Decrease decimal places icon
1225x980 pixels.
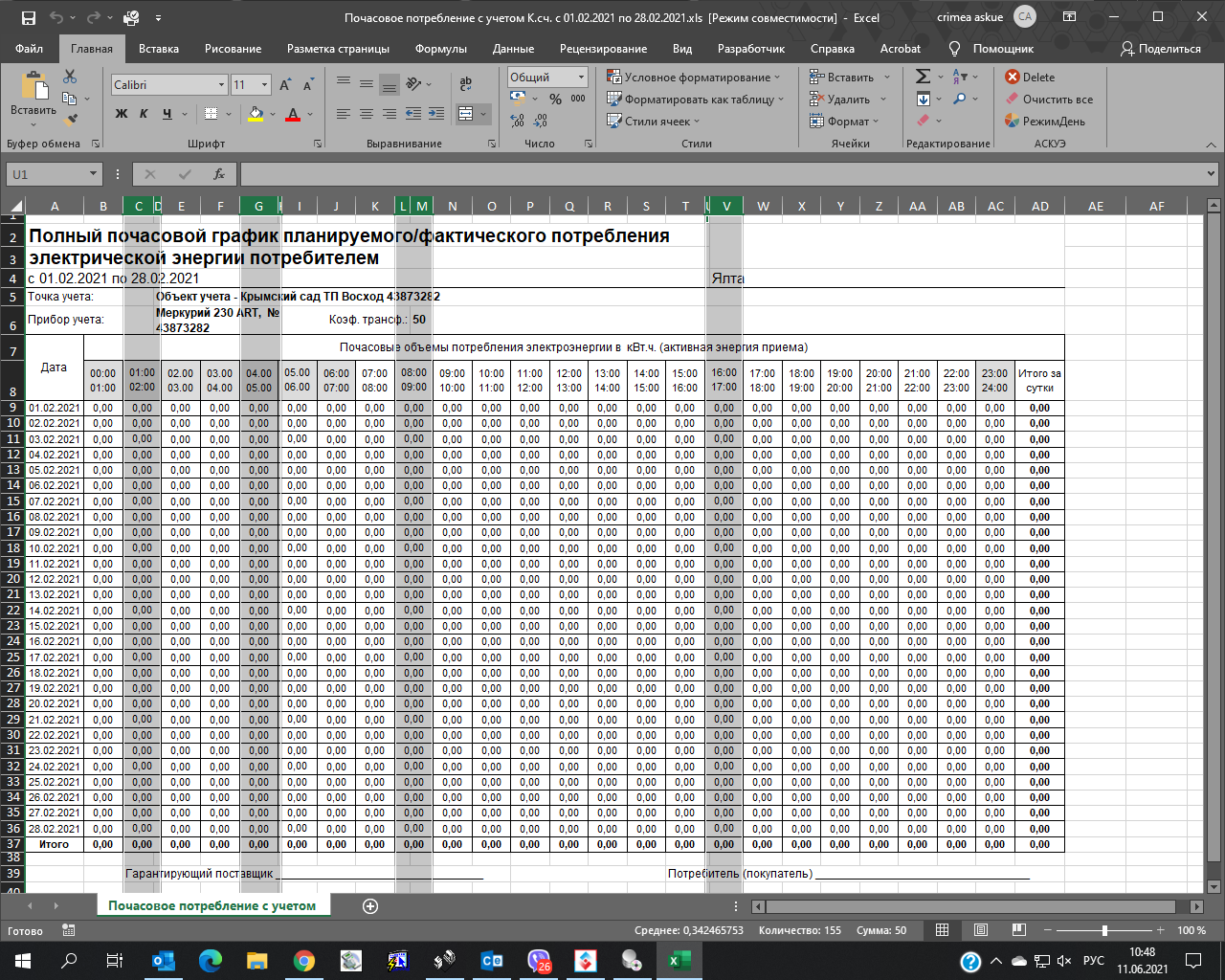tap(541, 121)
